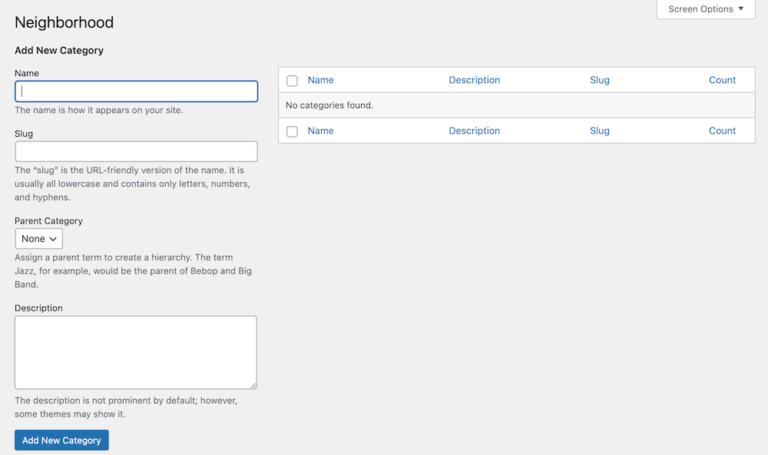The width and height of the screenshot is (768, 455).
Task: Sort by Name using the header column link
Action: pyautogui.click(x=320, y=80)
